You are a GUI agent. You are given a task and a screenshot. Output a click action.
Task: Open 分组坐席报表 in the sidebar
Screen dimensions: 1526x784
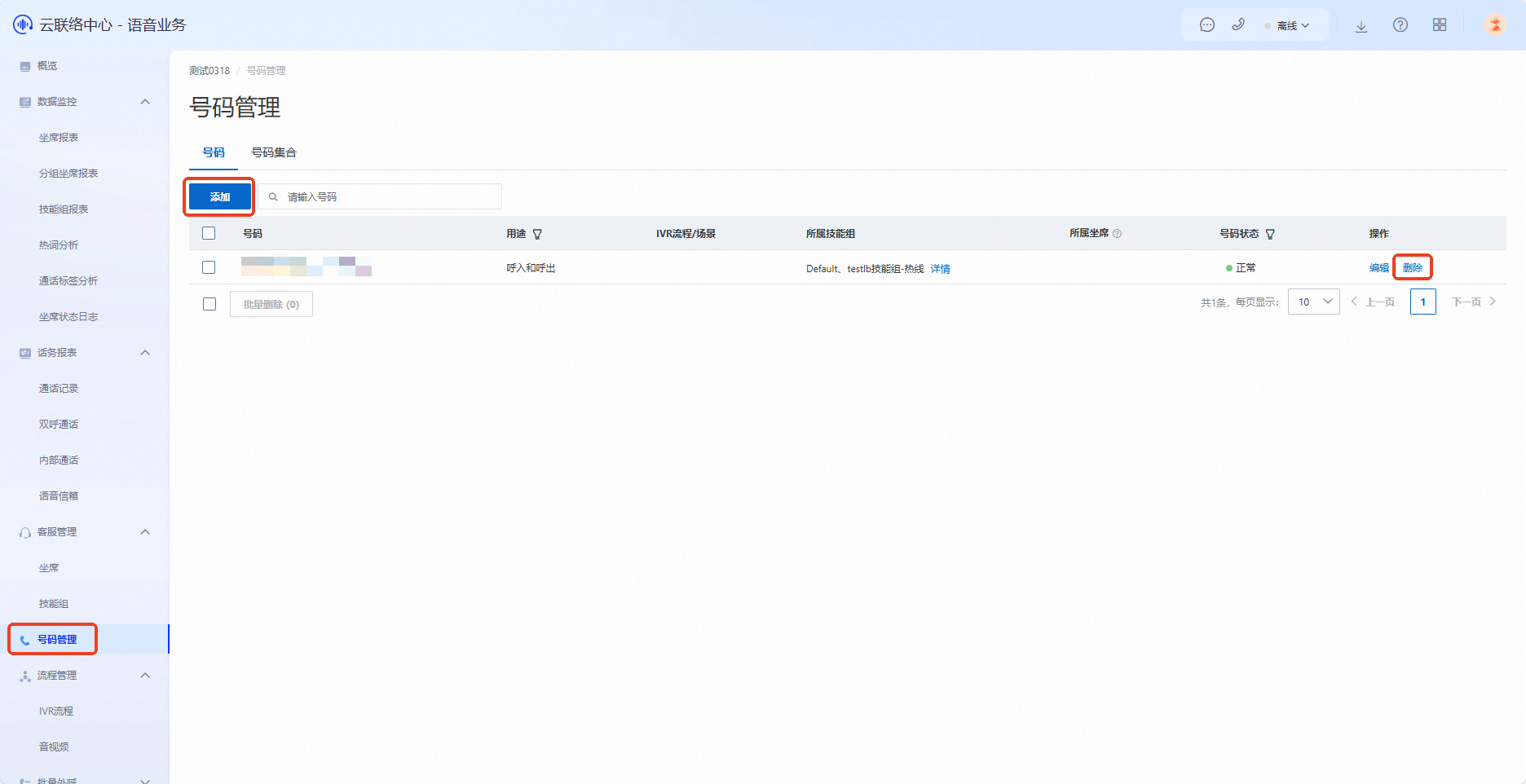pyautogui.click(x=68, y=174)
